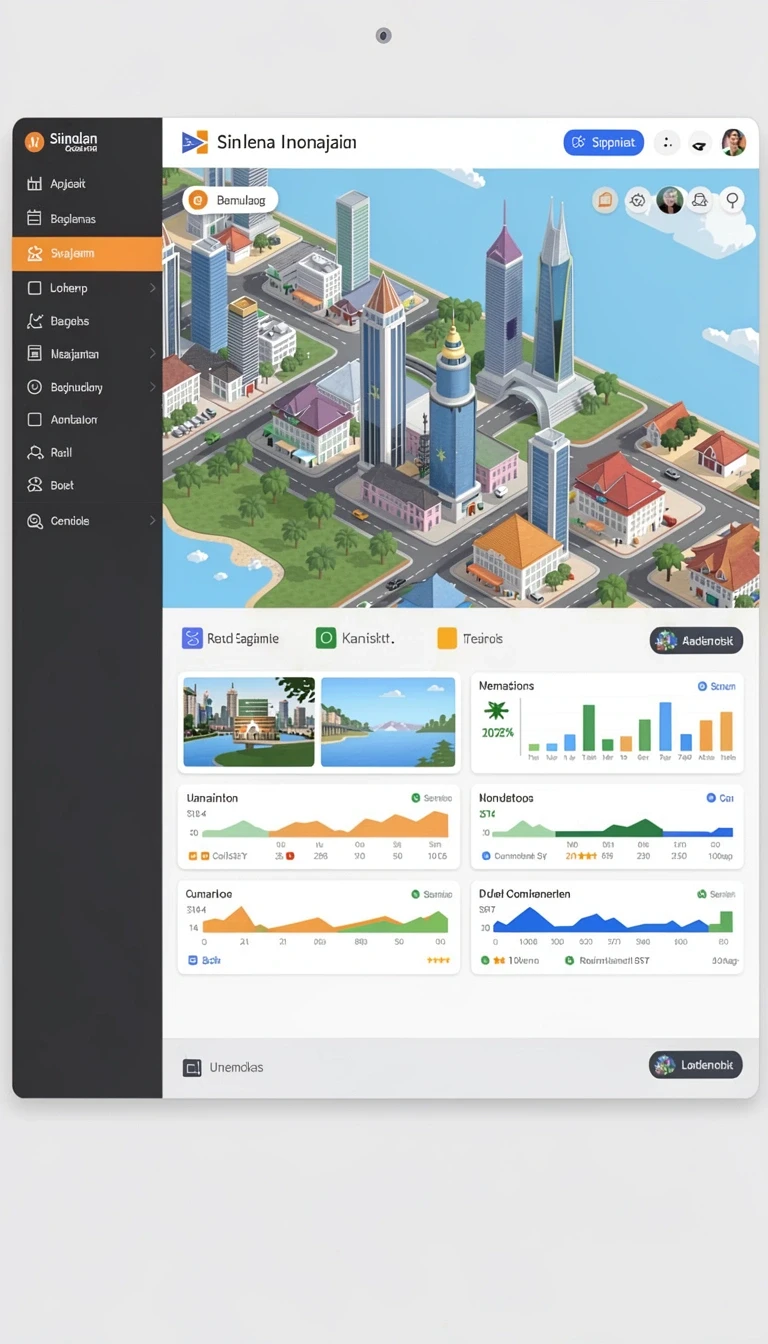
Task: Click the dark Lotdenobit footer button
Action: pos(696,1065)
